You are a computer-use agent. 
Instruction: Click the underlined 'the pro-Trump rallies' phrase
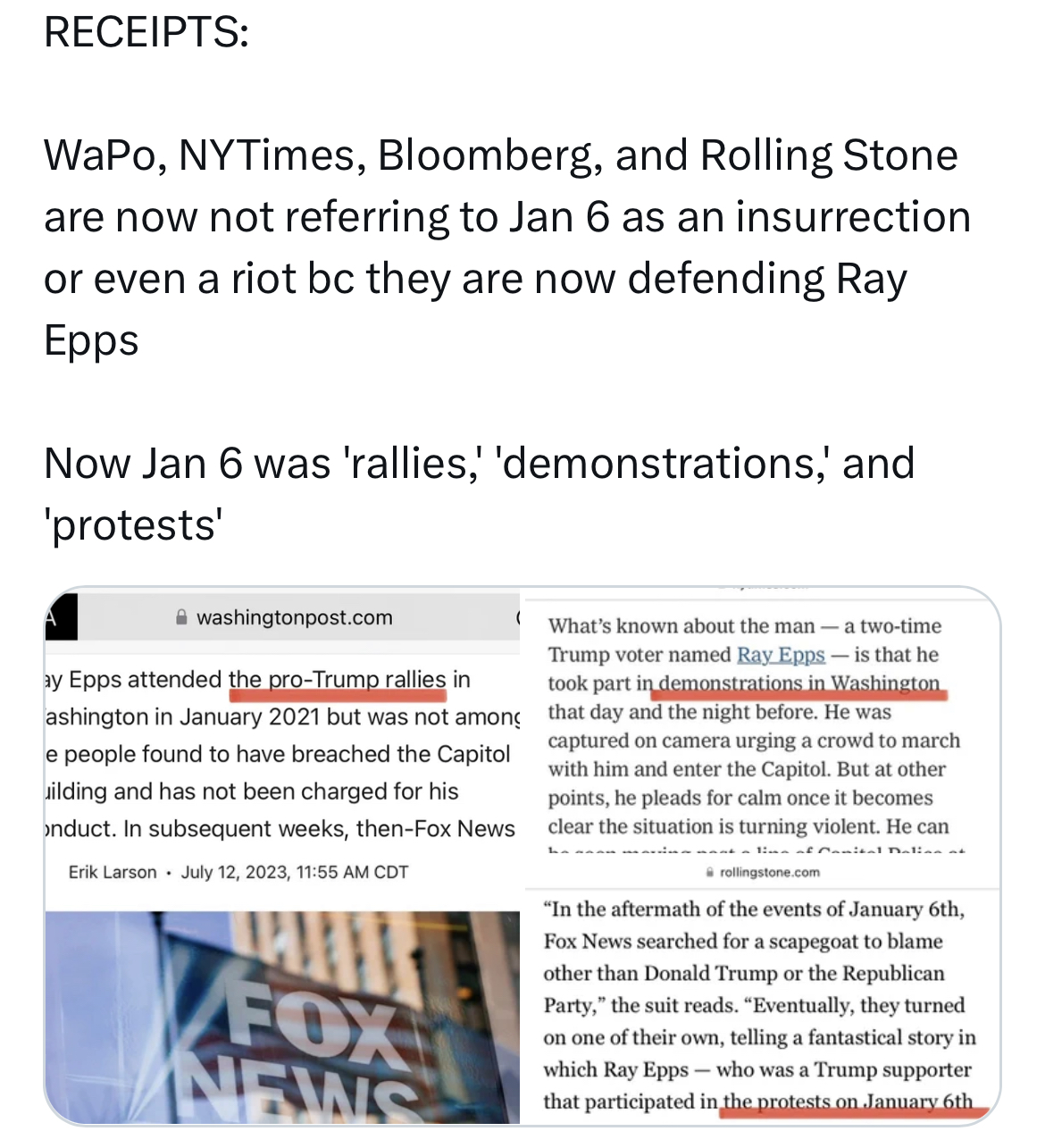pyautogui.click(x=337, y=680)
